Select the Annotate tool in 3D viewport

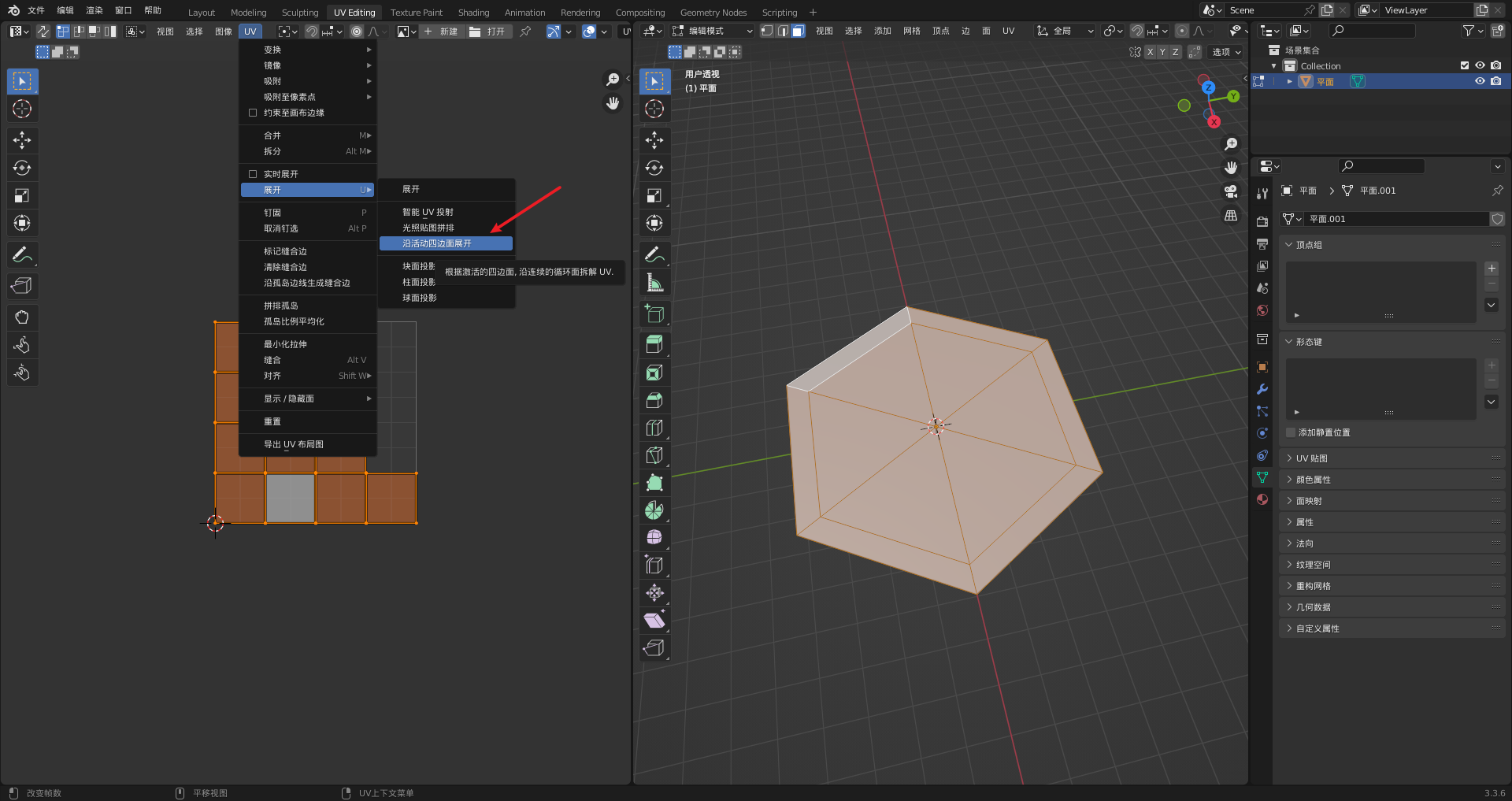654,254
